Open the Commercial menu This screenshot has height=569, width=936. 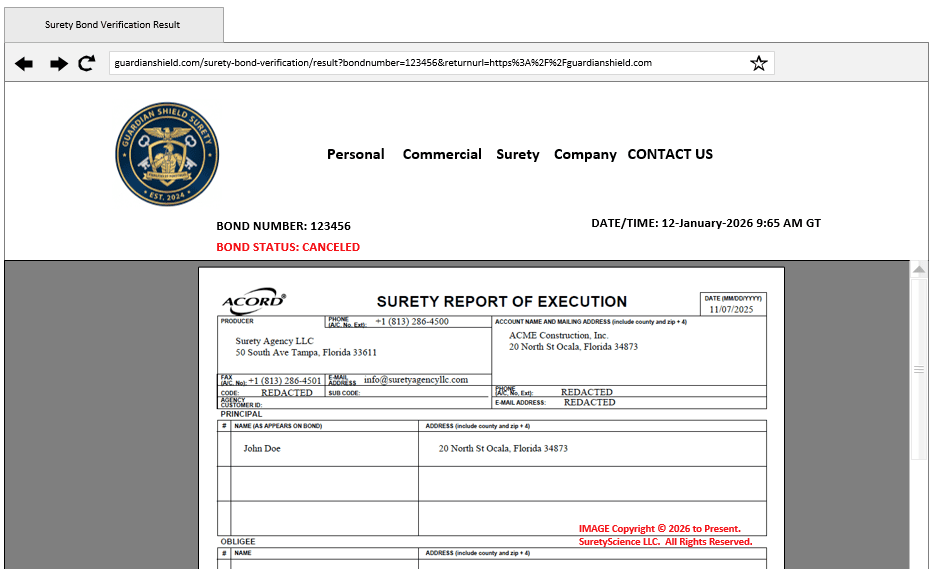[x=442, y=154]
